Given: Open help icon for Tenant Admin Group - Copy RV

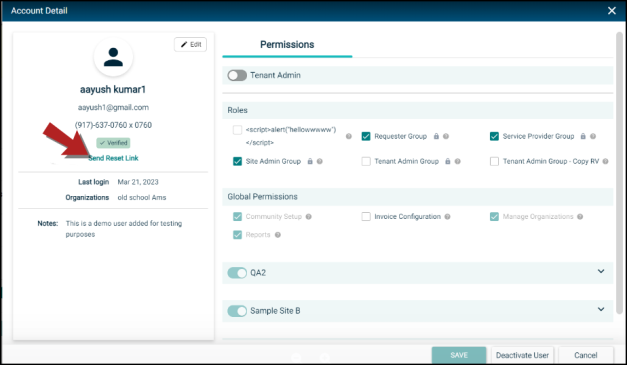Looking at the screenshot, I should pos(605,162).
